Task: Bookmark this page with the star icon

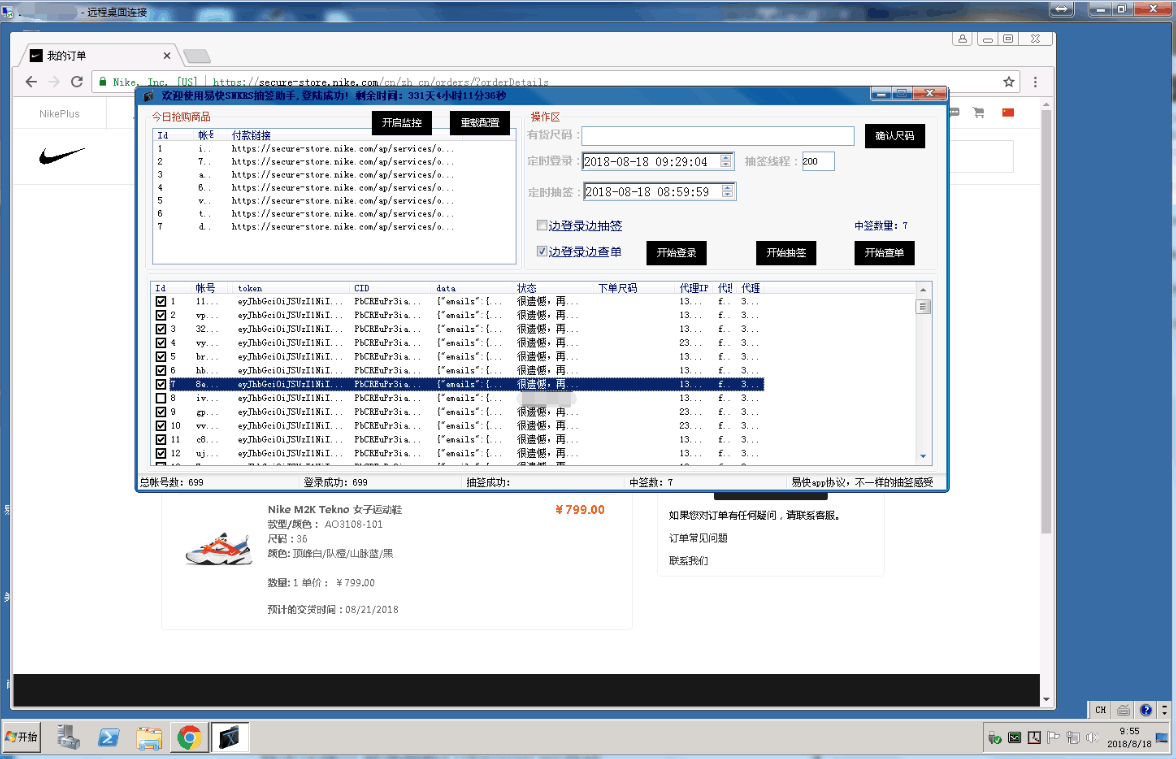Action: pos(1009,82)
